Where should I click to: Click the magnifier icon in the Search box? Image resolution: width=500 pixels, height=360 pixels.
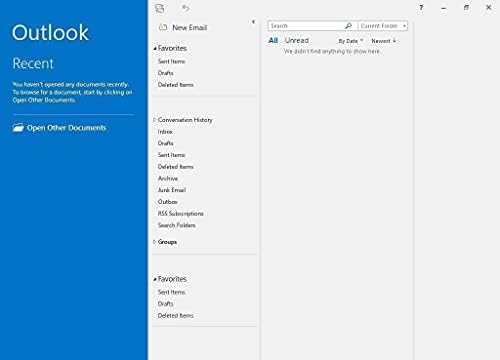pyautogui.click(x=348, y=26)
